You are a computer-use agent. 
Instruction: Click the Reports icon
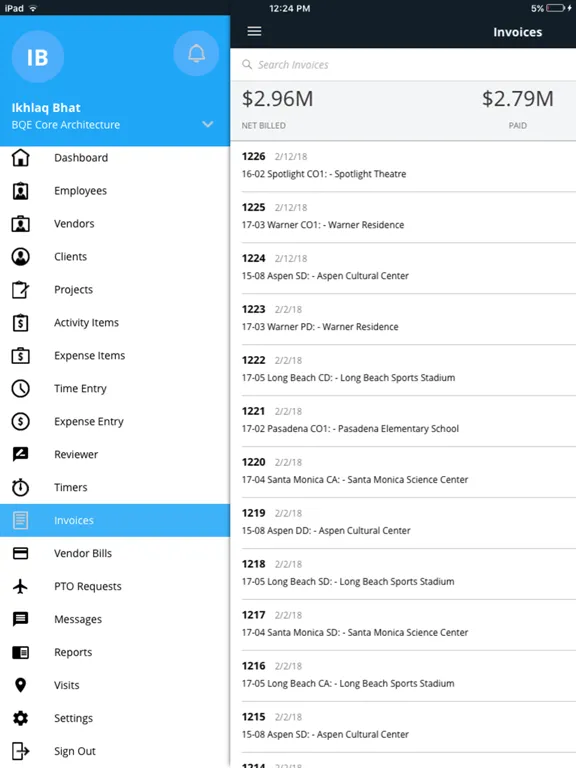[21, 652]
